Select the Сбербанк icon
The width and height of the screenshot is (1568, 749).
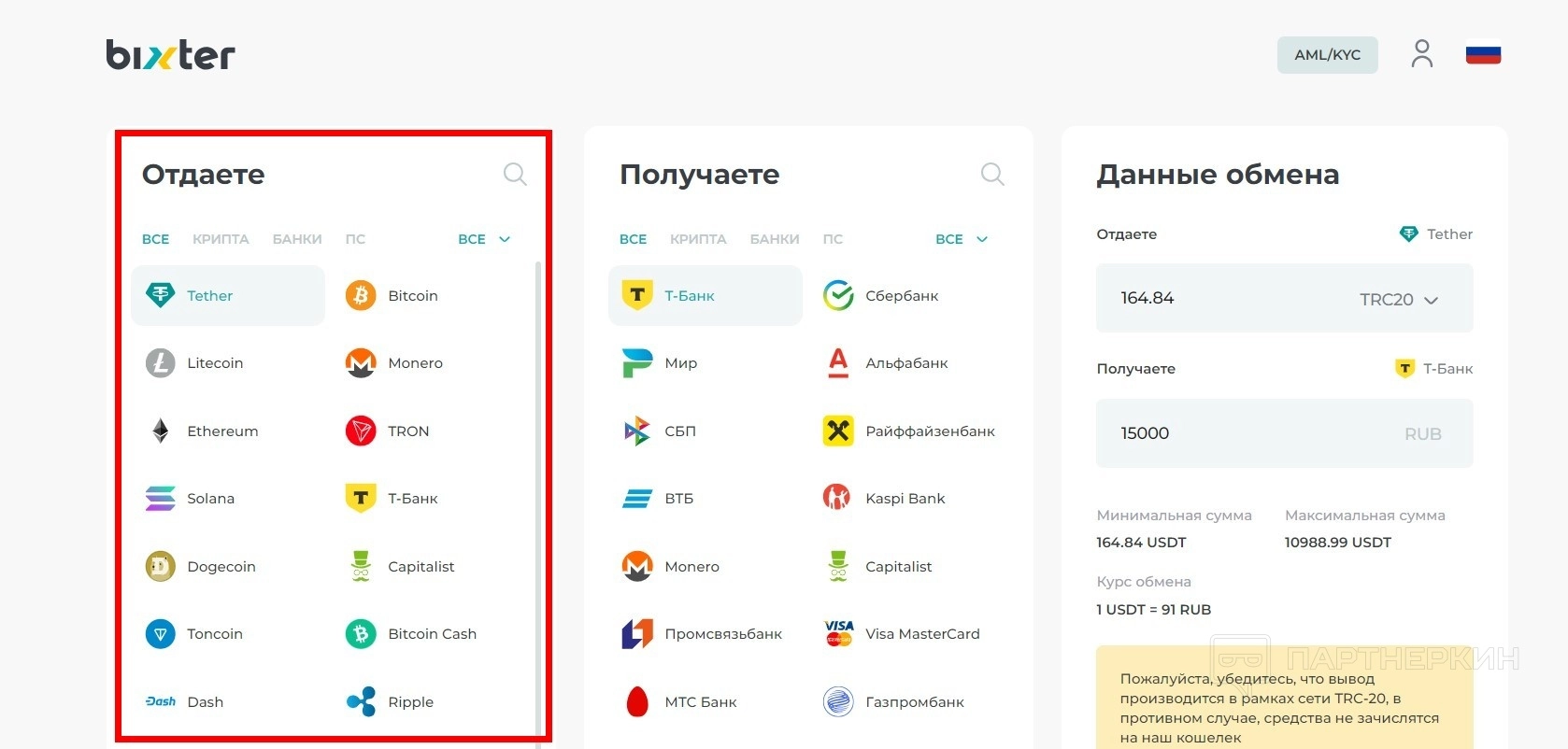pyautogui.click(x=838, y=295)
